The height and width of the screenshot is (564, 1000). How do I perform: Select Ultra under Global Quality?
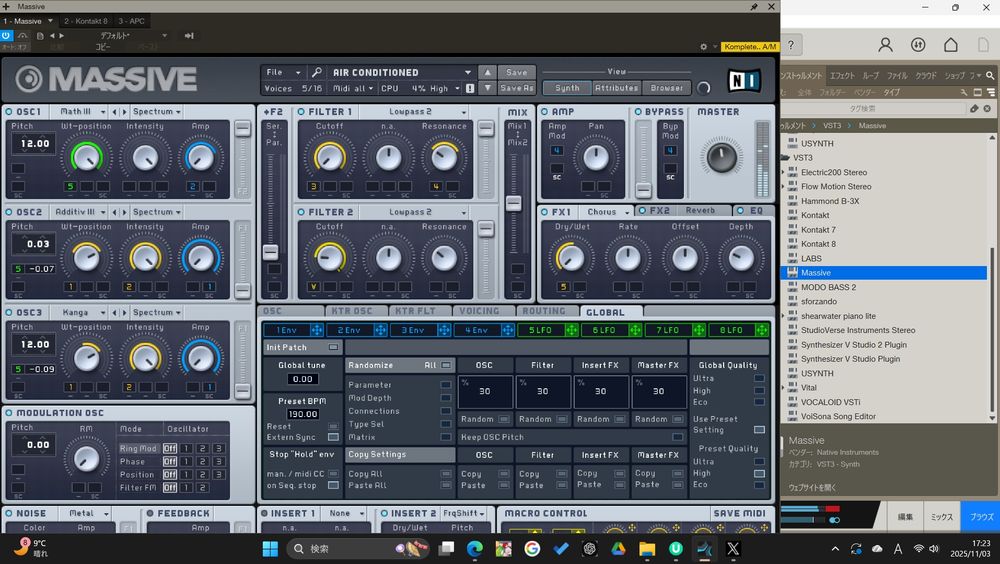click(x=759, y=379)
